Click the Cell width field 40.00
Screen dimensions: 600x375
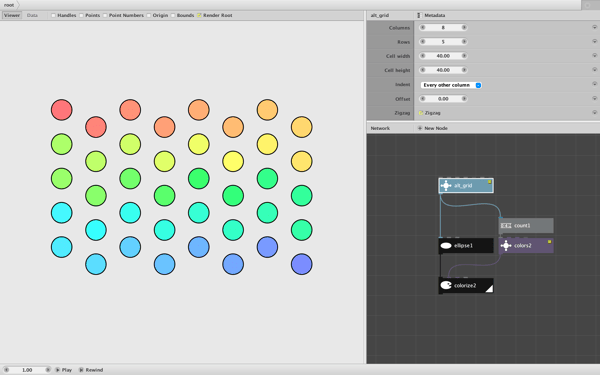click(443, 56)
